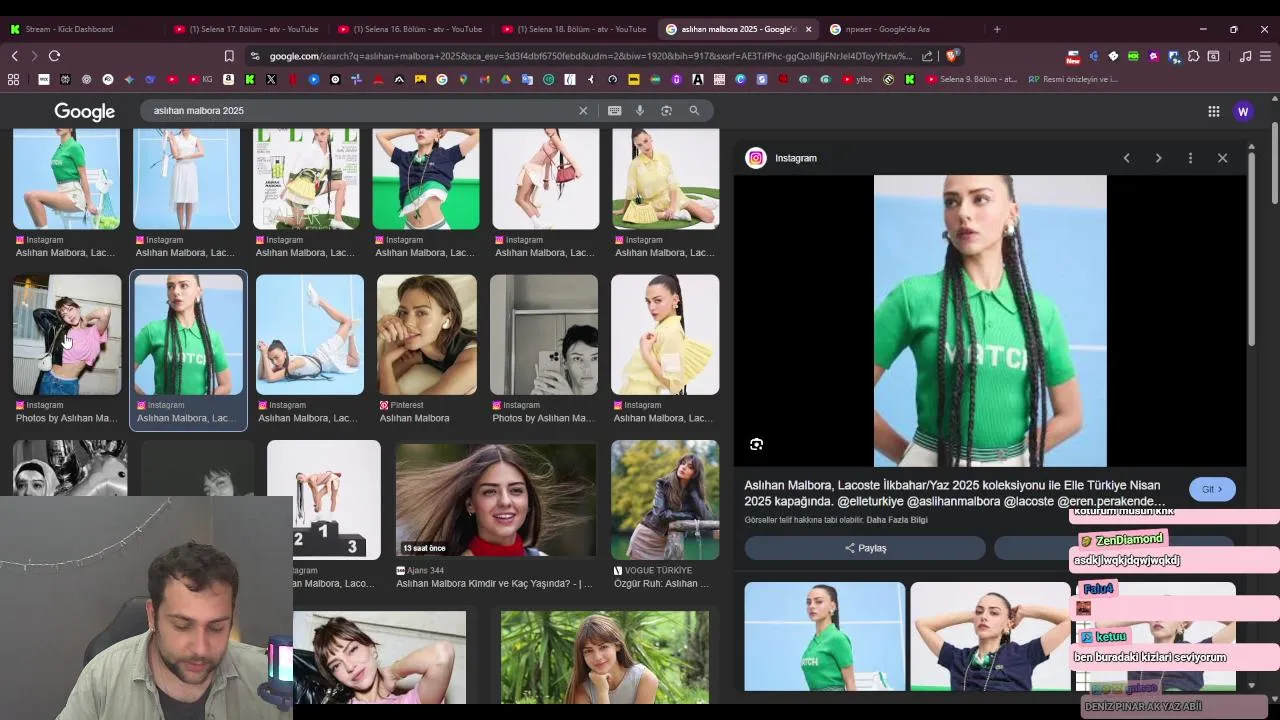Close the Instagram image preview panel
This screenshot has width=1280, height=720.
click(1222, 158)
